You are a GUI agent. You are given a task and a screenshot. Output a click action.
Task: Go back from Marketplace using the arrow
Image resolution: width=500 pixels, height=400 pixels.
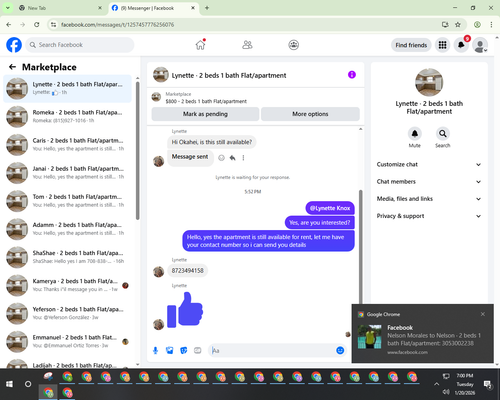point(12,67)
